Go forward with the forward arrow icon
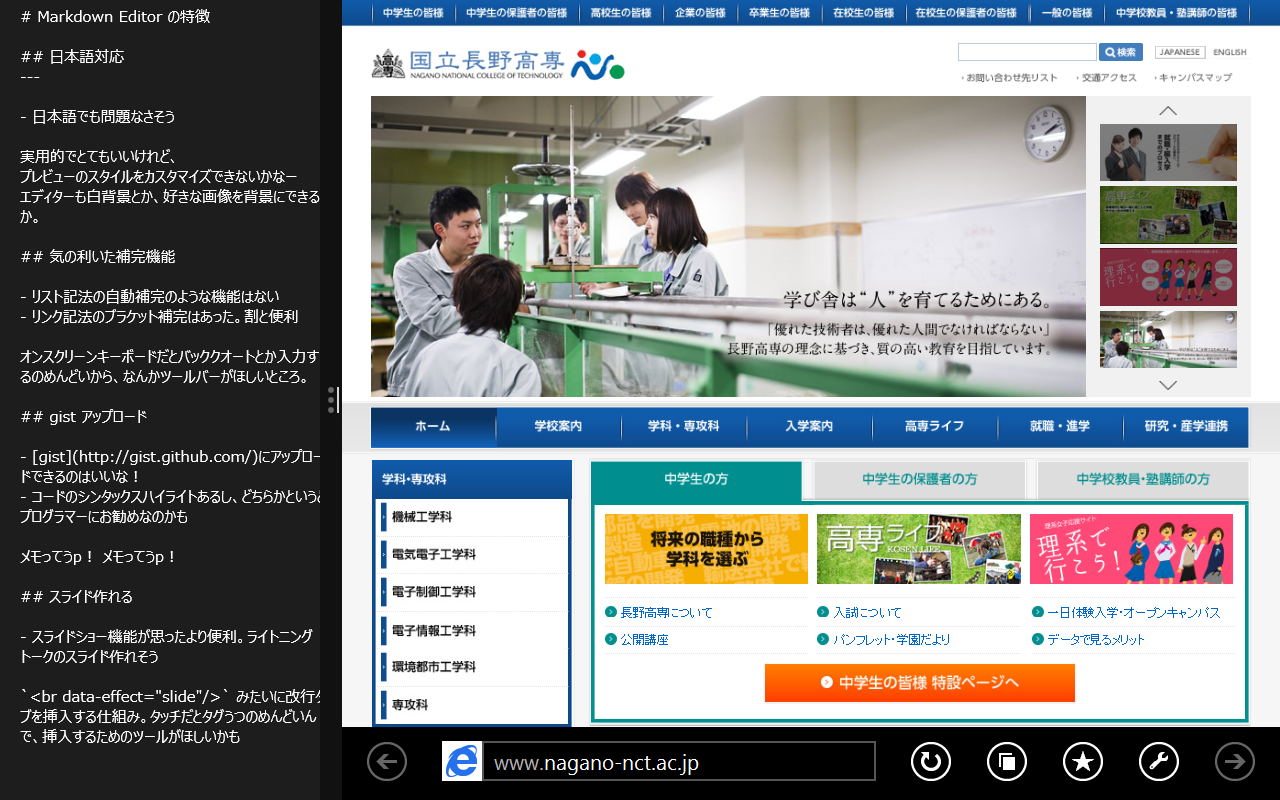 click(1234, 761)
